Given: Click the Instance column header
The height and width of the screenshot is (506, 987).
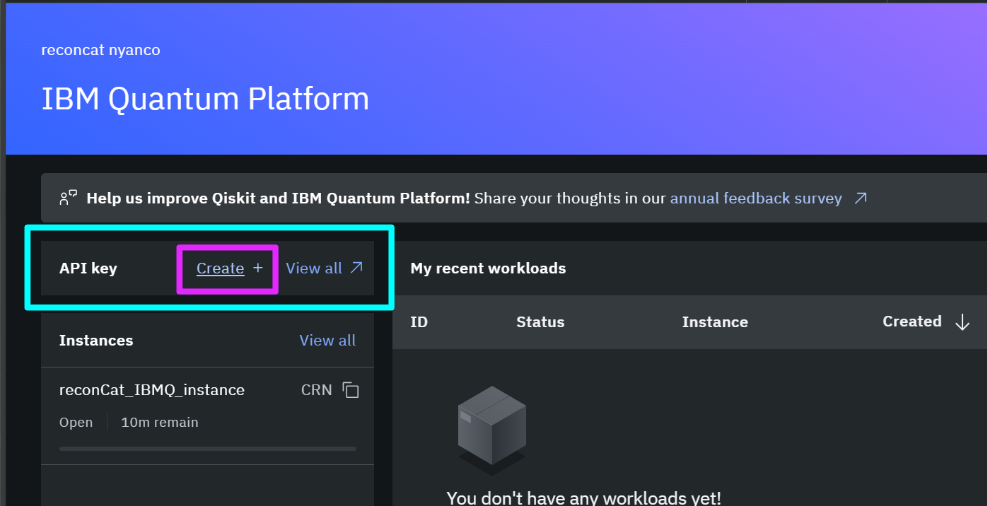Looking at the screenshot, I should (x=715, y=322).
